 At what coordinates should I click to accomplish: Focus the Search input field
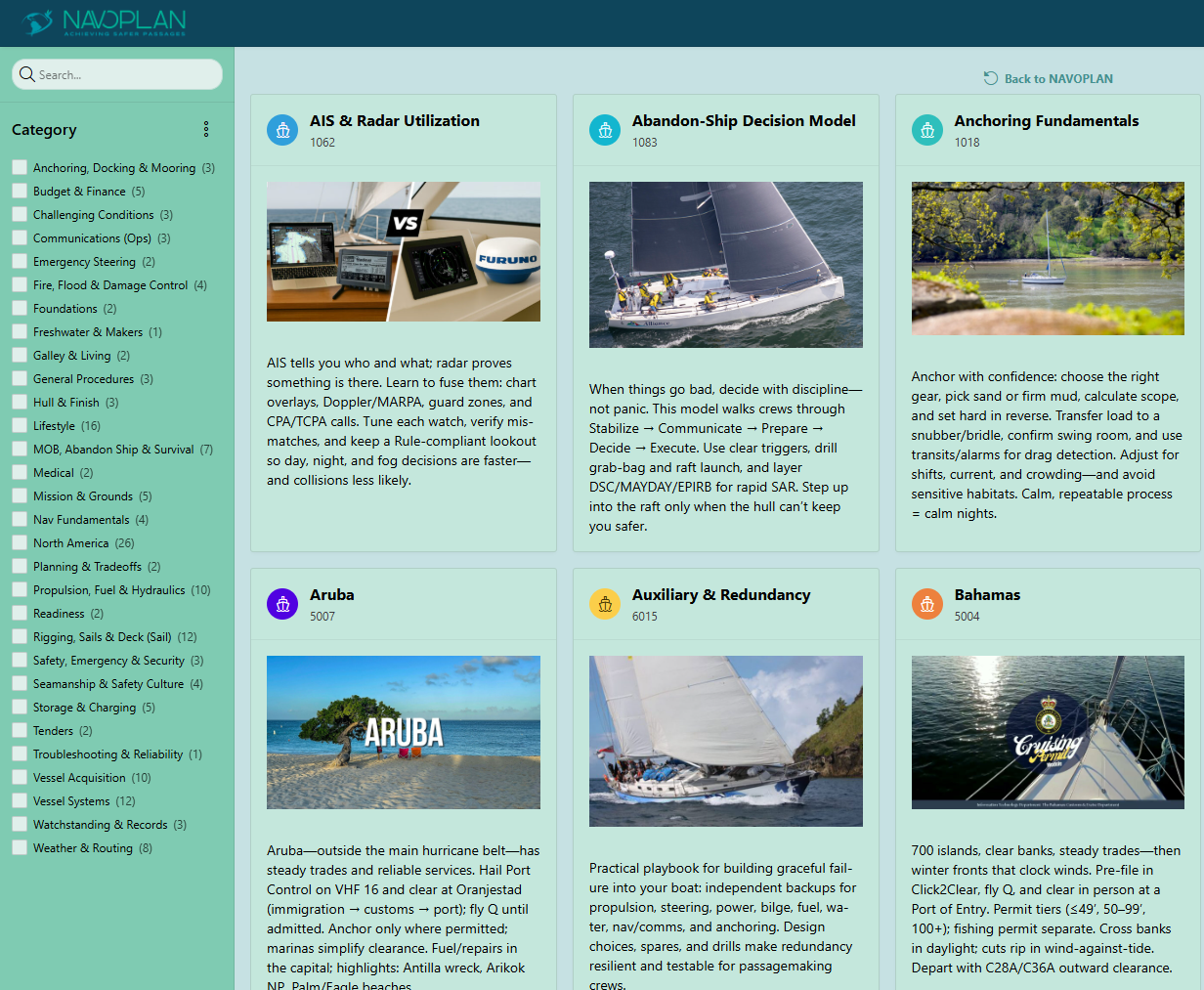[x=125, y=75]
